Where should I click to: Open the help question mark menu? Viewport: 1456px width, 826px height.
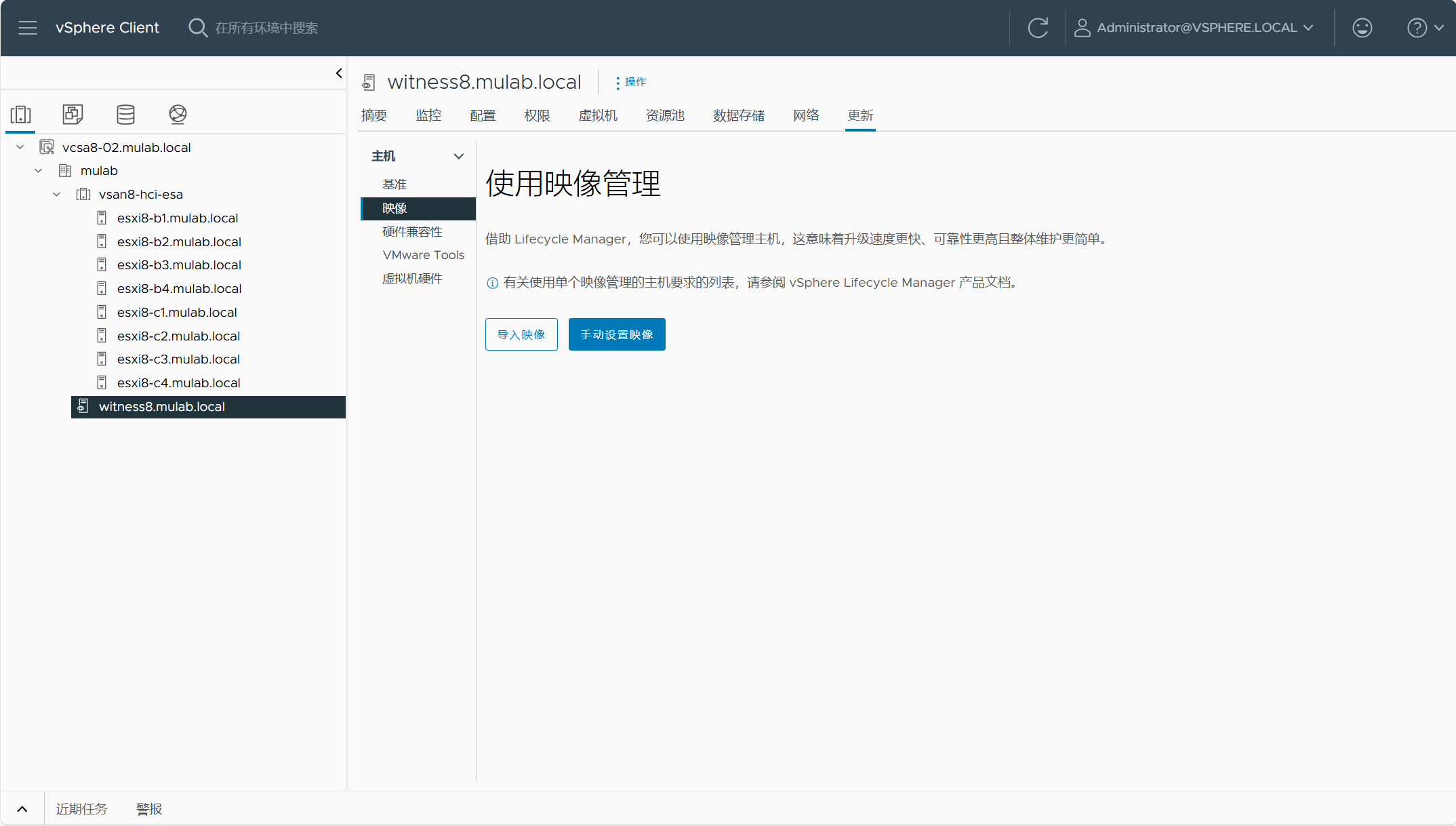point(1417,28)
